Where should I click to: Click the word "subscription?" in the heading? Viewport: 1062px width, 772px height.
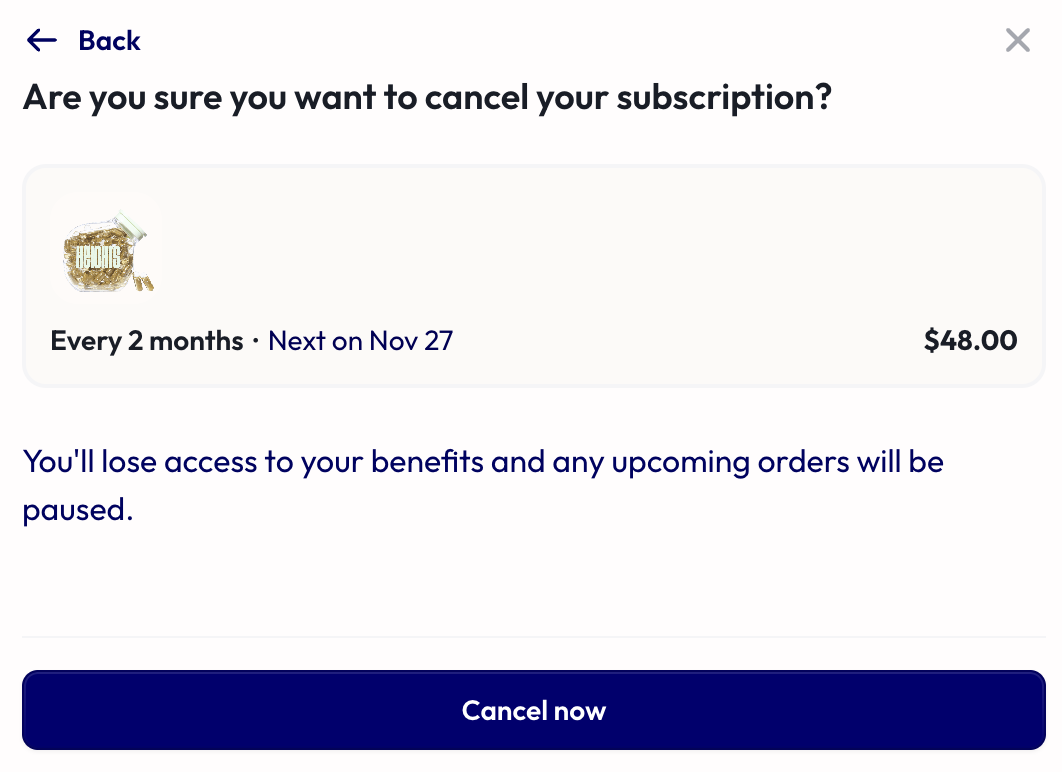pos(724,98)
